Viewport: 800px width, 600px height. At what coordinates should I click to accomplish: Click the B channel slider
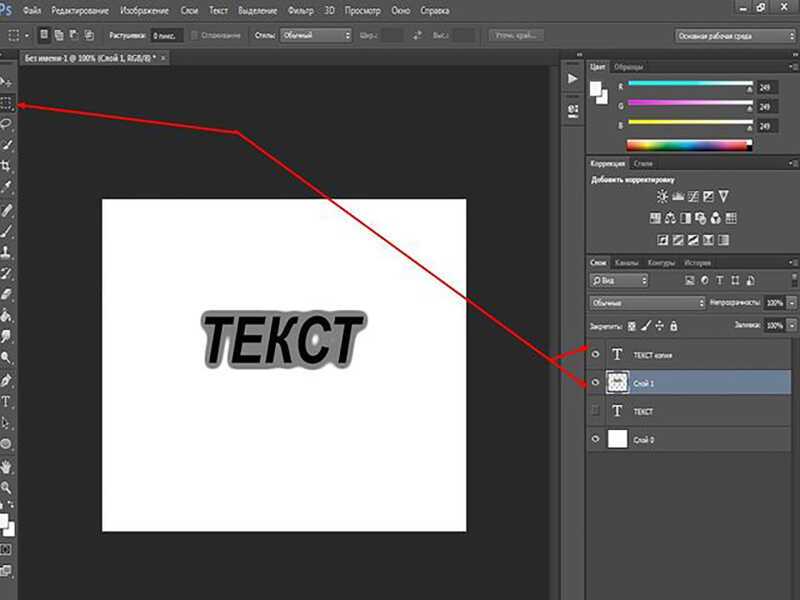point(690,122)
